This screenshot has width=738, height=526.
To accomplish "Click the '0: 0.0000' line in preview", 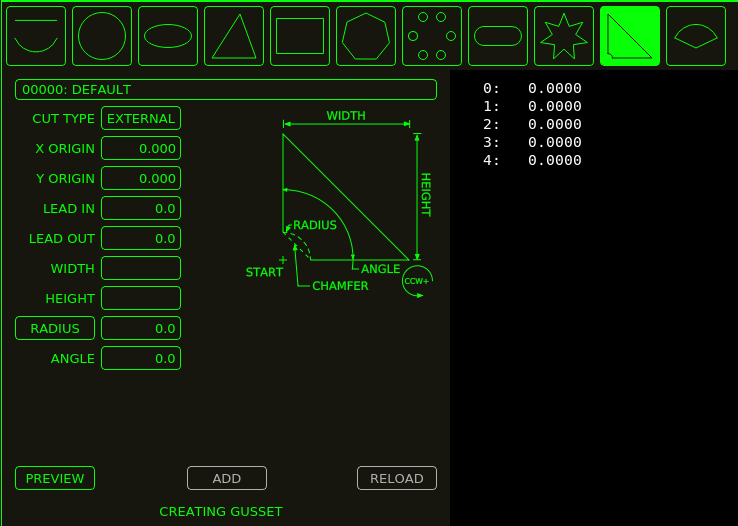I will click(532, 88).
